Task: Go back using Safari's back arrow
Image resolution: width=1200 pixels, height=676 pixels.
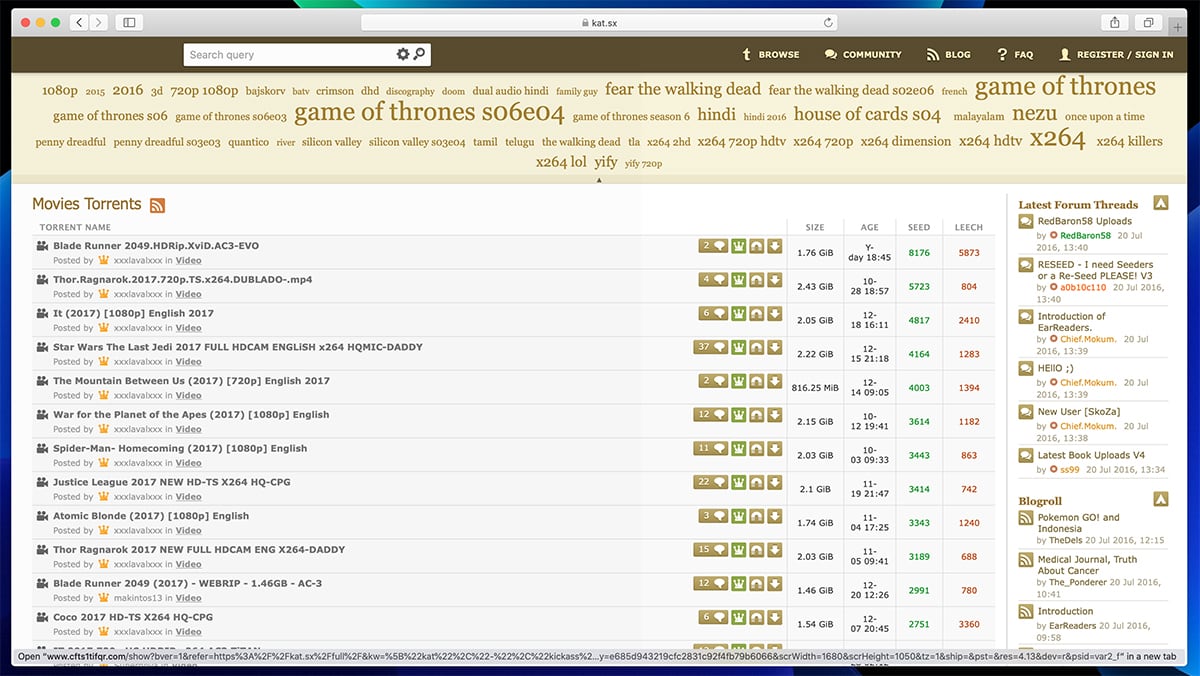Action: pos(79,22)
